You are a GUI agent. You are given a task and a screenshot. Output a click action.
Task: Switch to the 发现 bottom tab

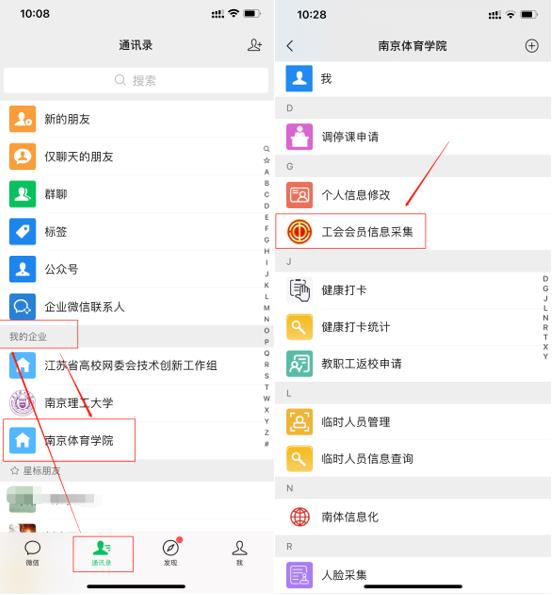[x=171, y=553]
